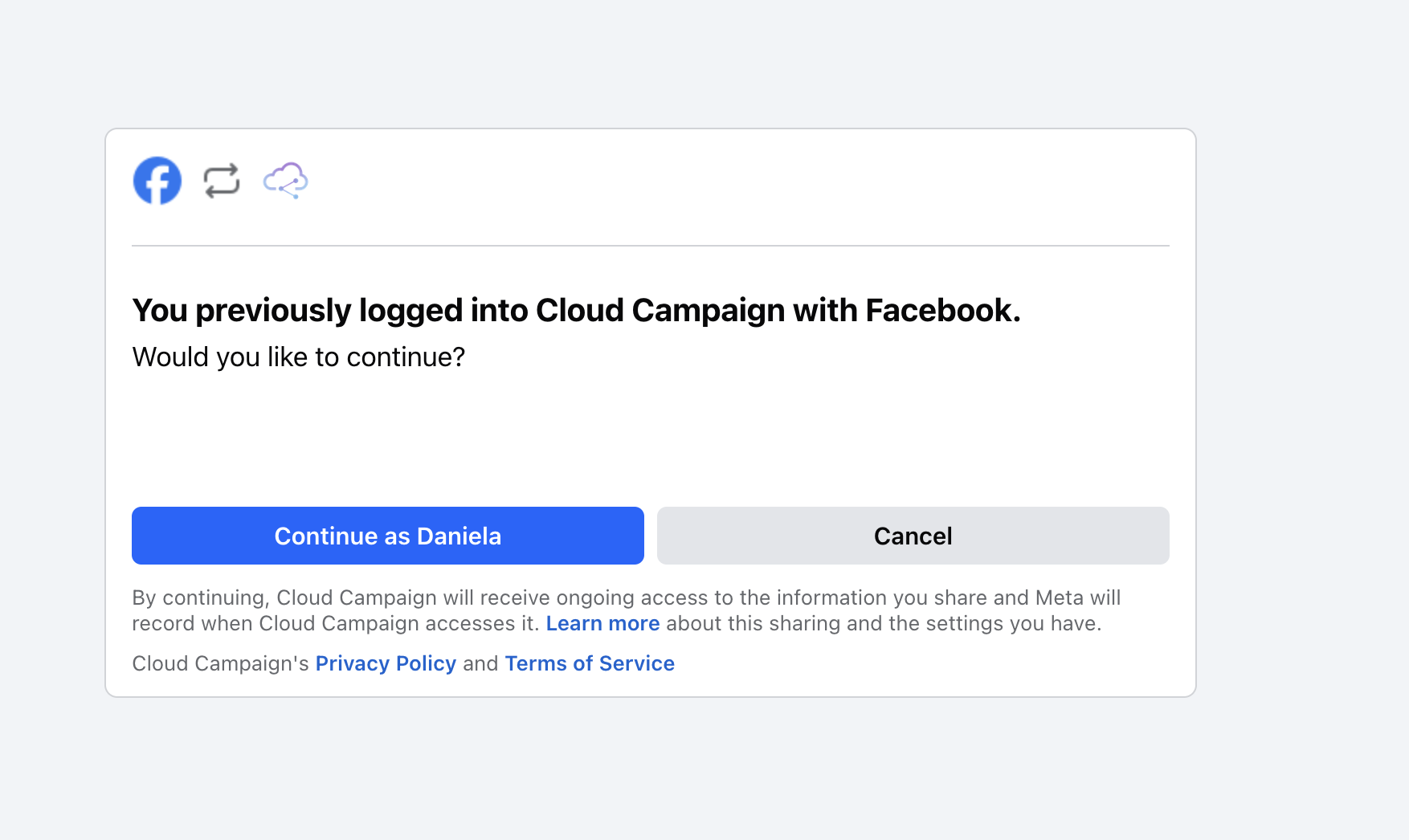The image size is (1409, 840).
Task: Select the 'You previously logged into' heading
Action: point(576,311)
